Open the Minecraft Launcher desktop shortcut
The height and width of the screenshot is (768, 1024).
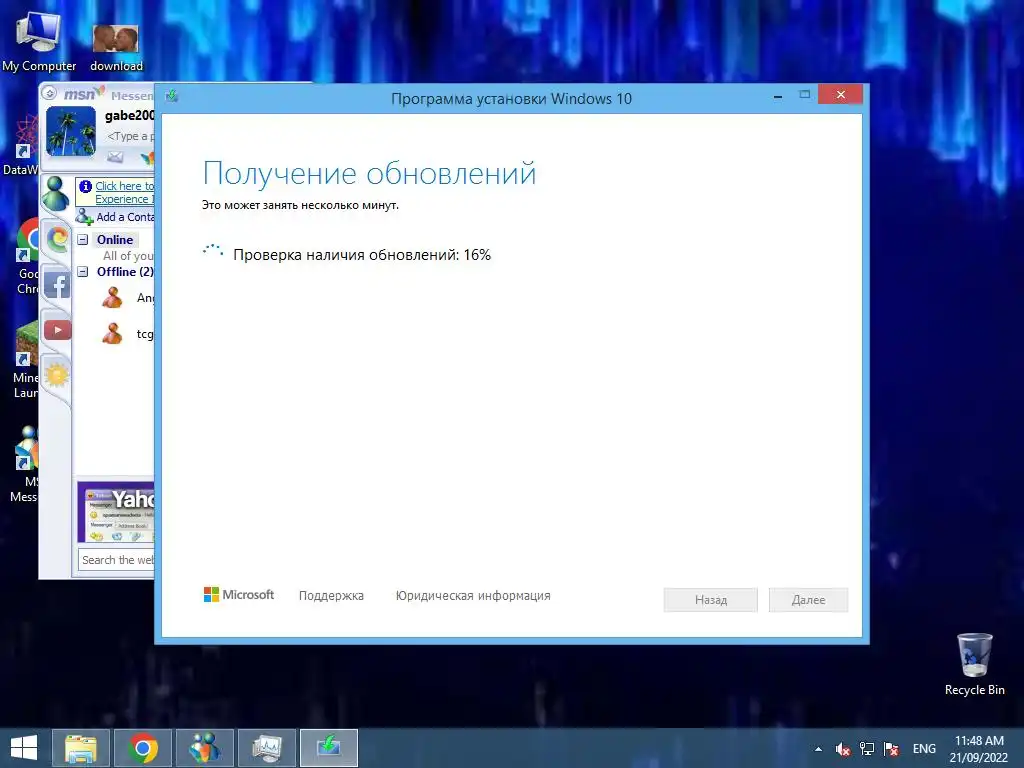pos(25,361)
